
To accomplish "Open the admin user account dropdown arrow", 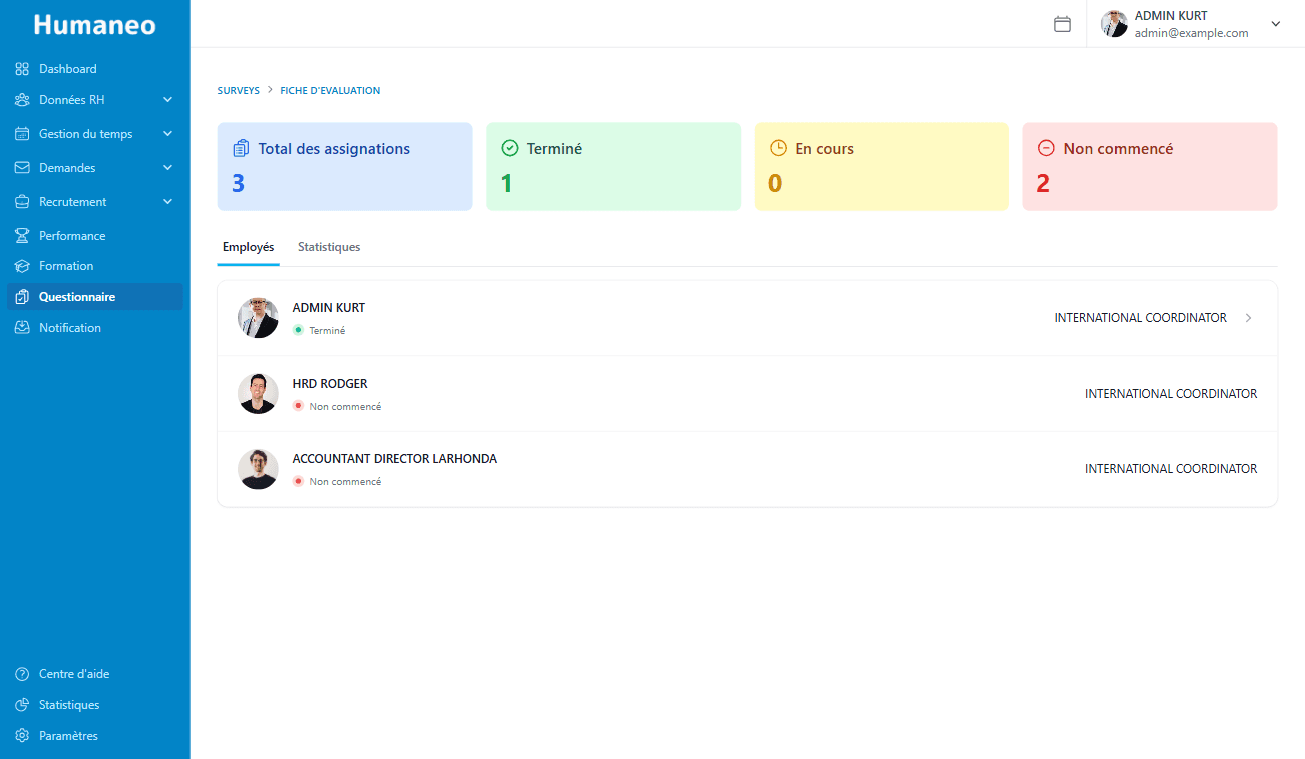I will [1275, 24].
